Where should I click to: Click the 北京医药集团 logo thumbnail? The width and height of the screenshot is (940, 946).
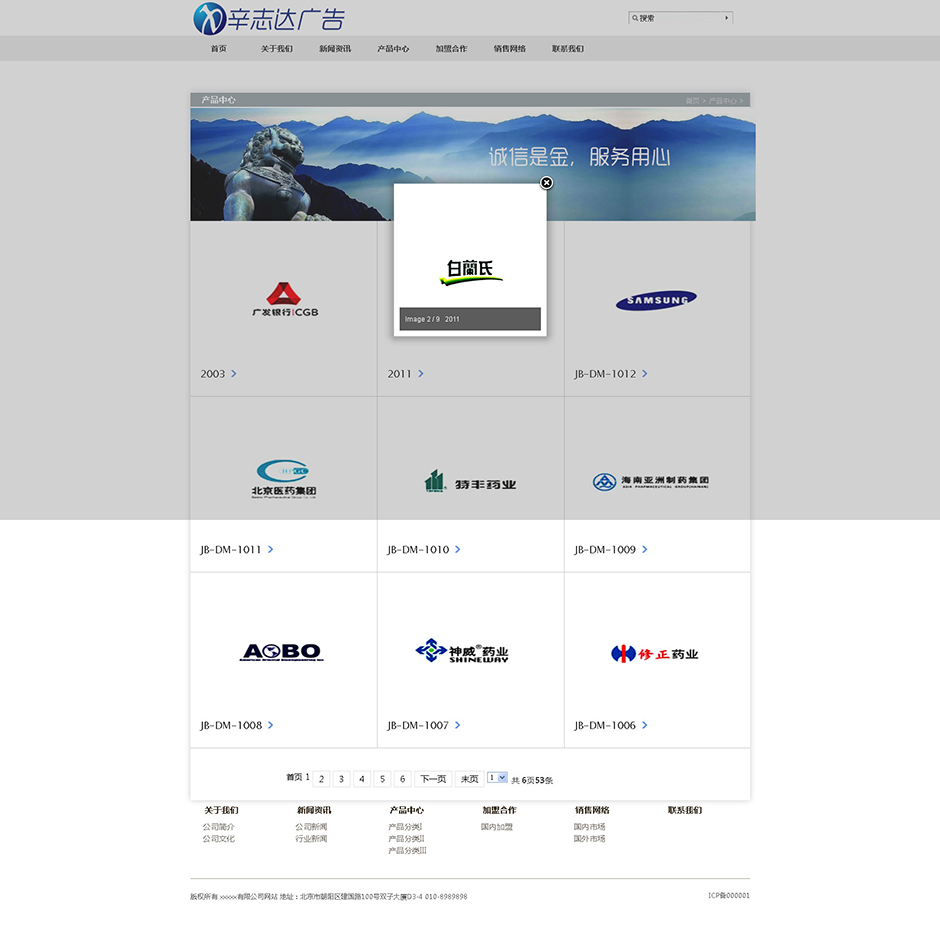[x=284, y=479]
